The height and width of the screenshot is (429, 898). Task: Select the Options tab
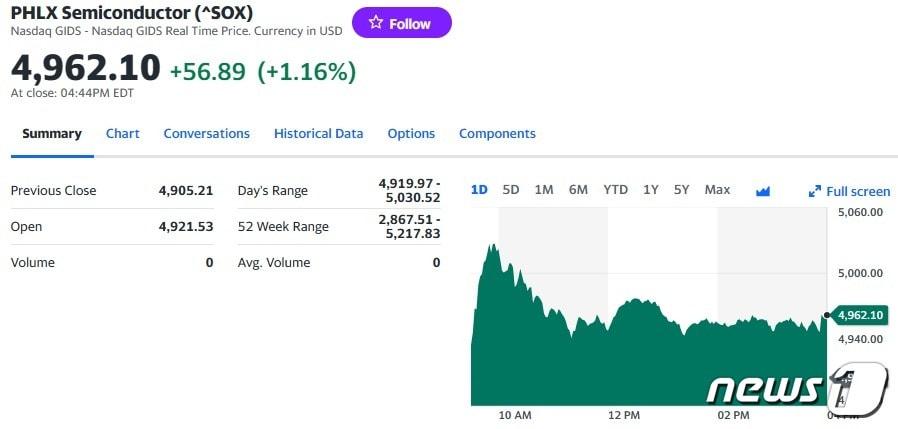(x=411, y=133)
